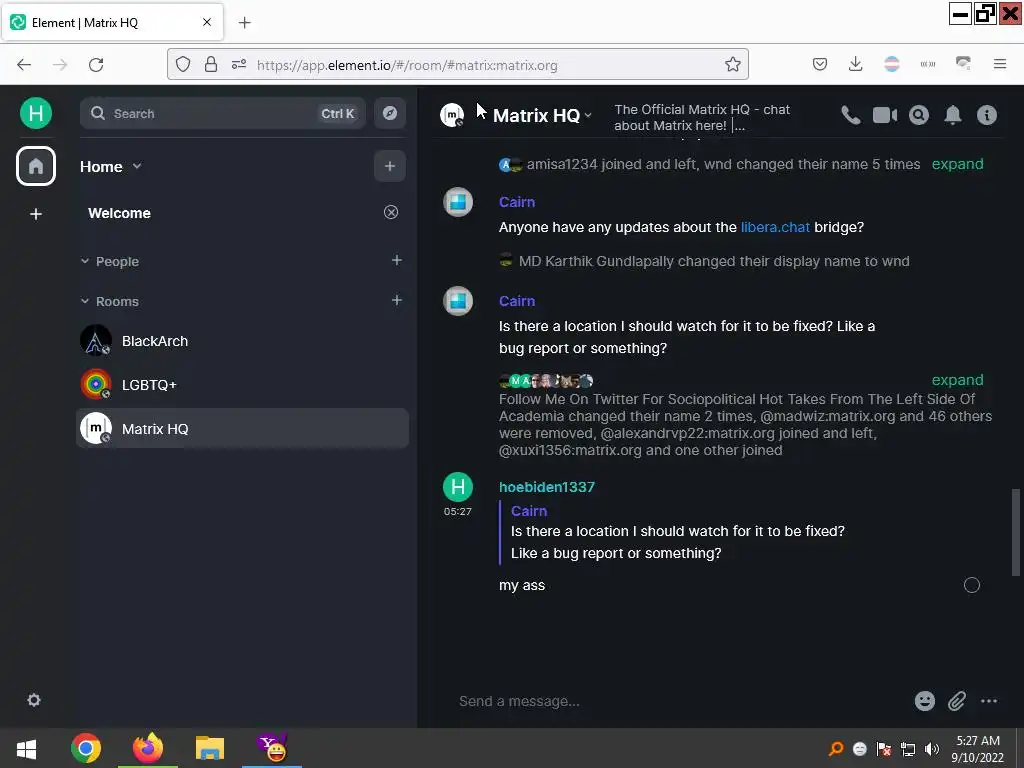Select the Welcome entry in sidebar

(120, 213)
